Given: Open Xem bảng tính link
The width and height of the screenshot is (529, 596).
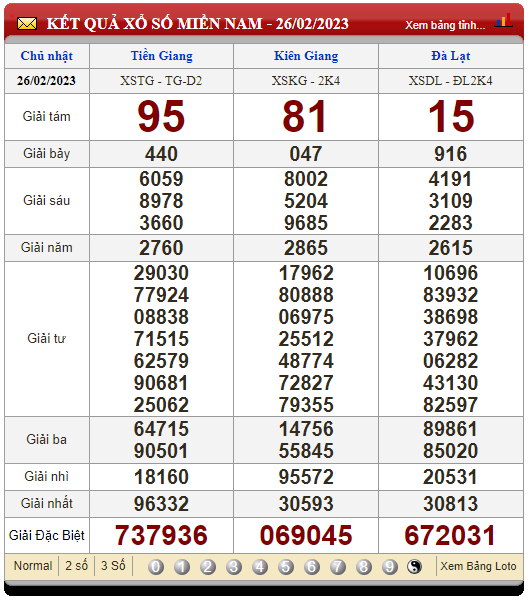Looking at the screenshot, I should pos(445,25).
